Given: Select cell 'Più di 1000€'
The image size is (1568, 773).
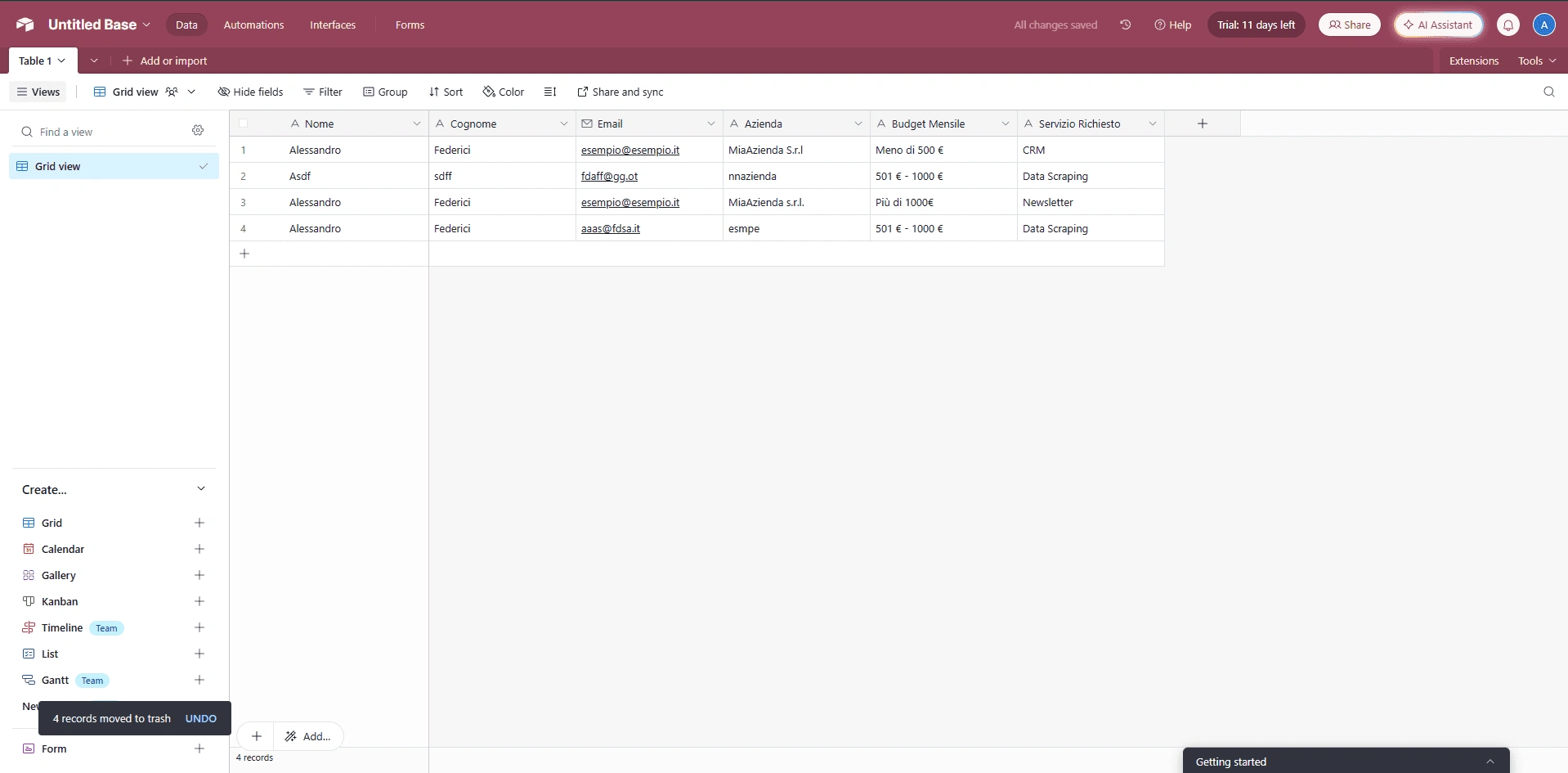Looking at the screenshot, I should pos(943,202).
